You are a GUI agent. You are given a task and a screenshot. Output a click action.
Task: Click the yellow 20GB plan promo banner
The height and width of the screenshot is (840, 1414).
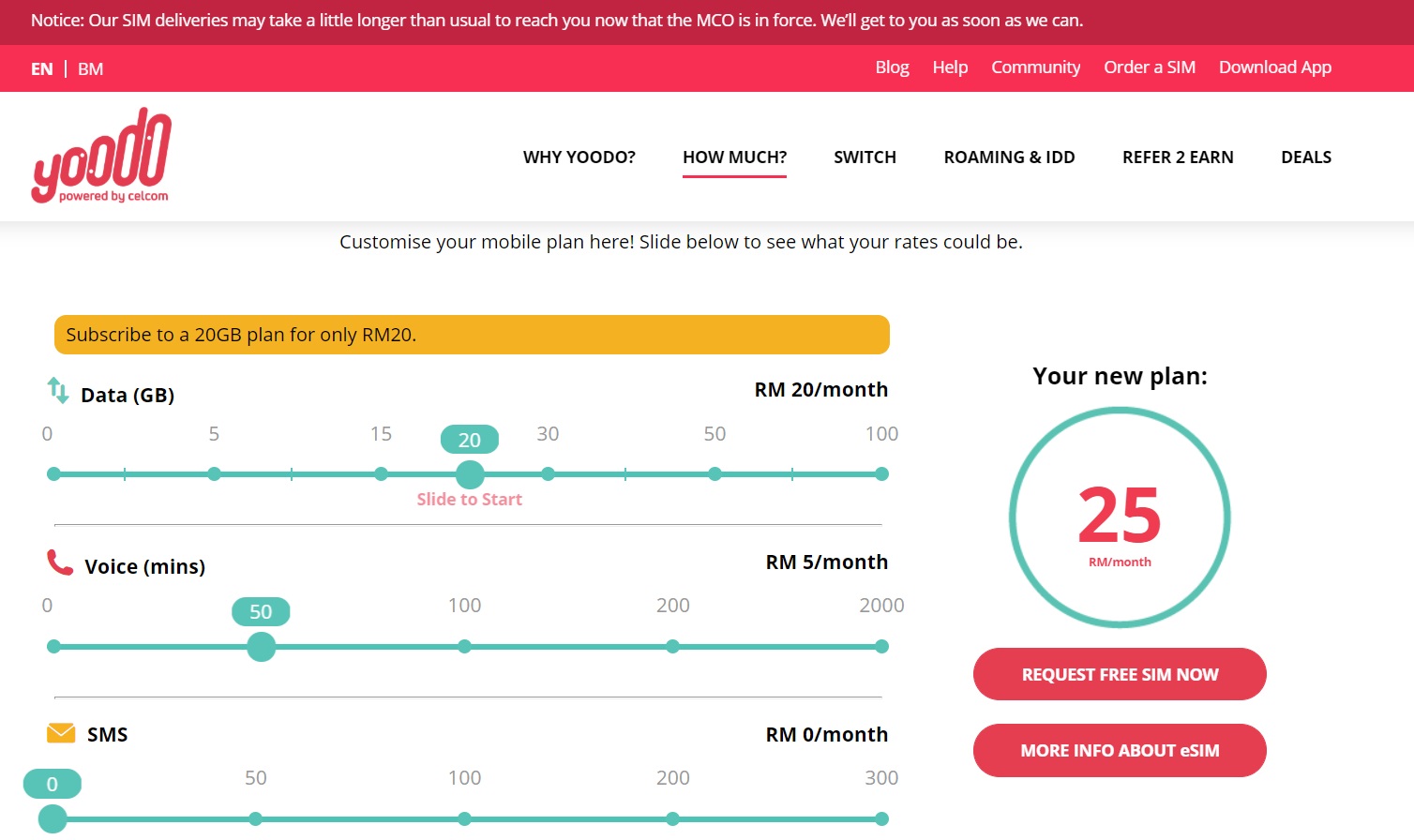(472, 335)
